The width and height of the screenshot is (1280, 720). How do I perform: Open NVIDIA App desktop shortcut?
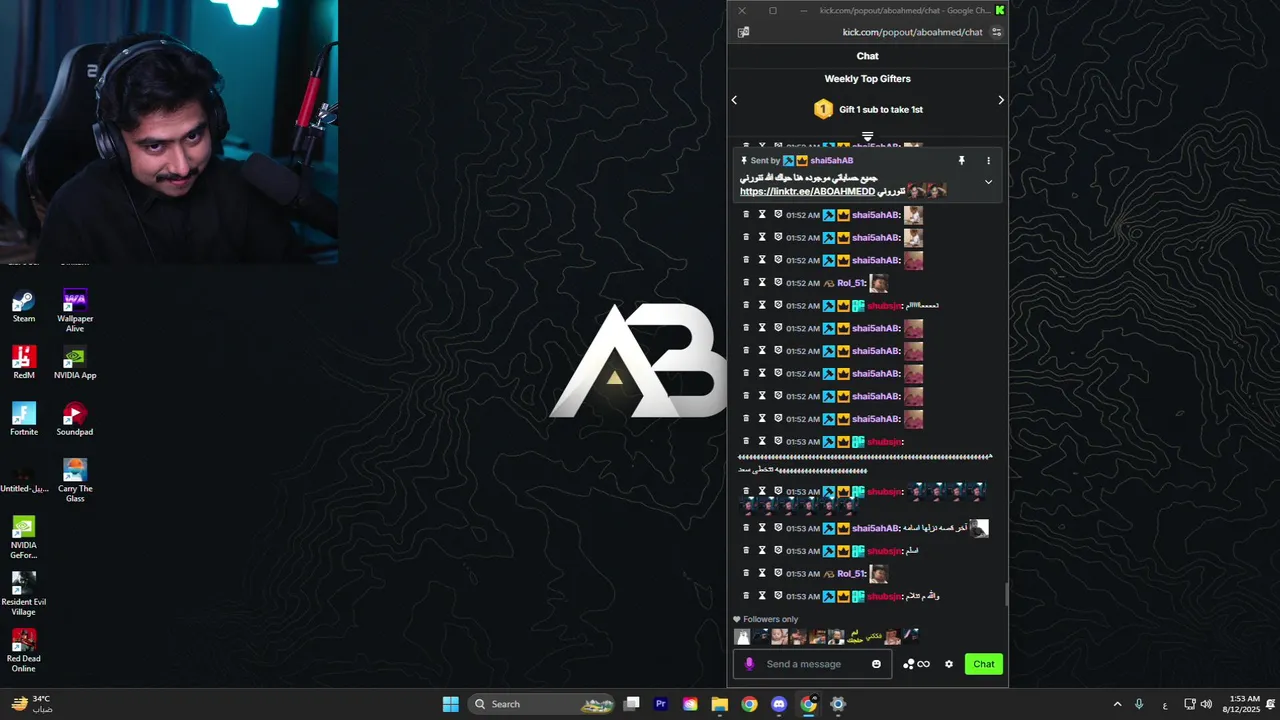(75, 363)
